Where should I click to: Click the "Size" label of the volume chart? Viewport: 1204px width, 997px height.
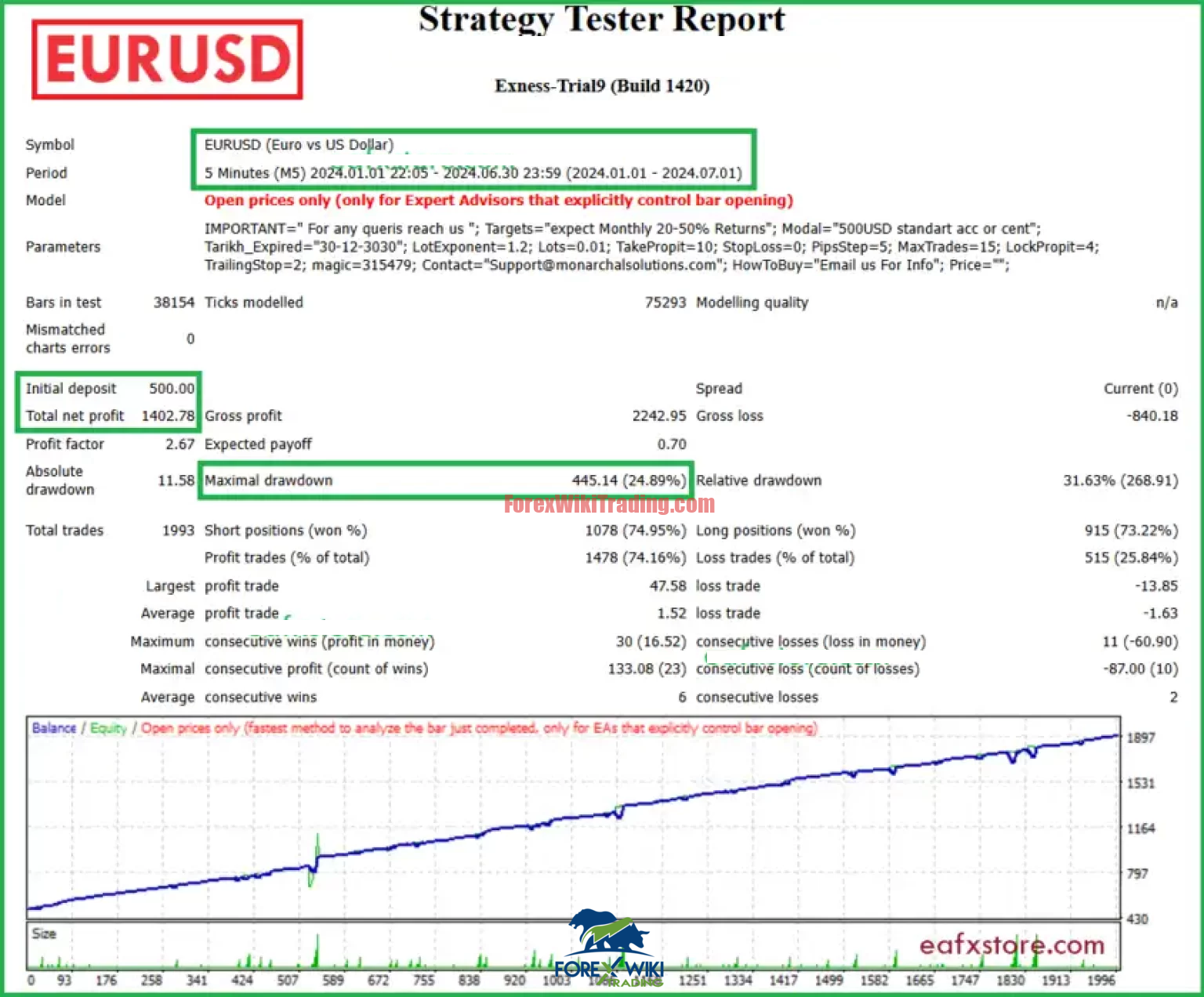(x=44, y=934)
